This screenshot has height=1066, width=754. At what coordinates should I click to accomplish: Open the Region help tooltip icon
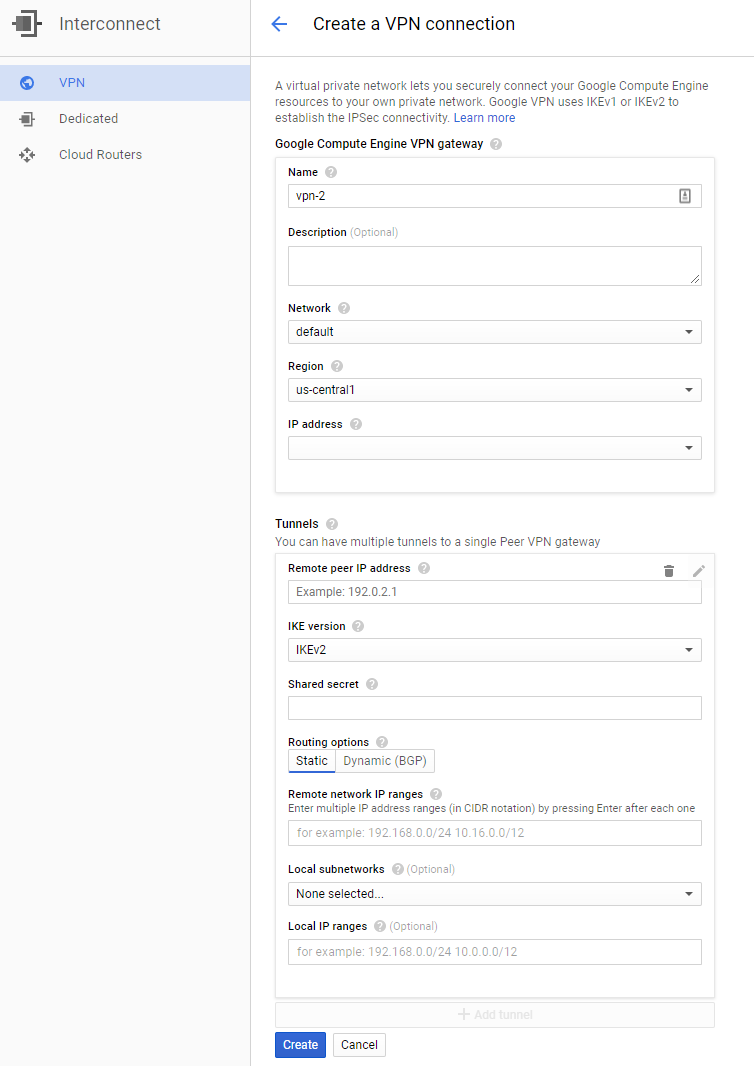point(337,366)
